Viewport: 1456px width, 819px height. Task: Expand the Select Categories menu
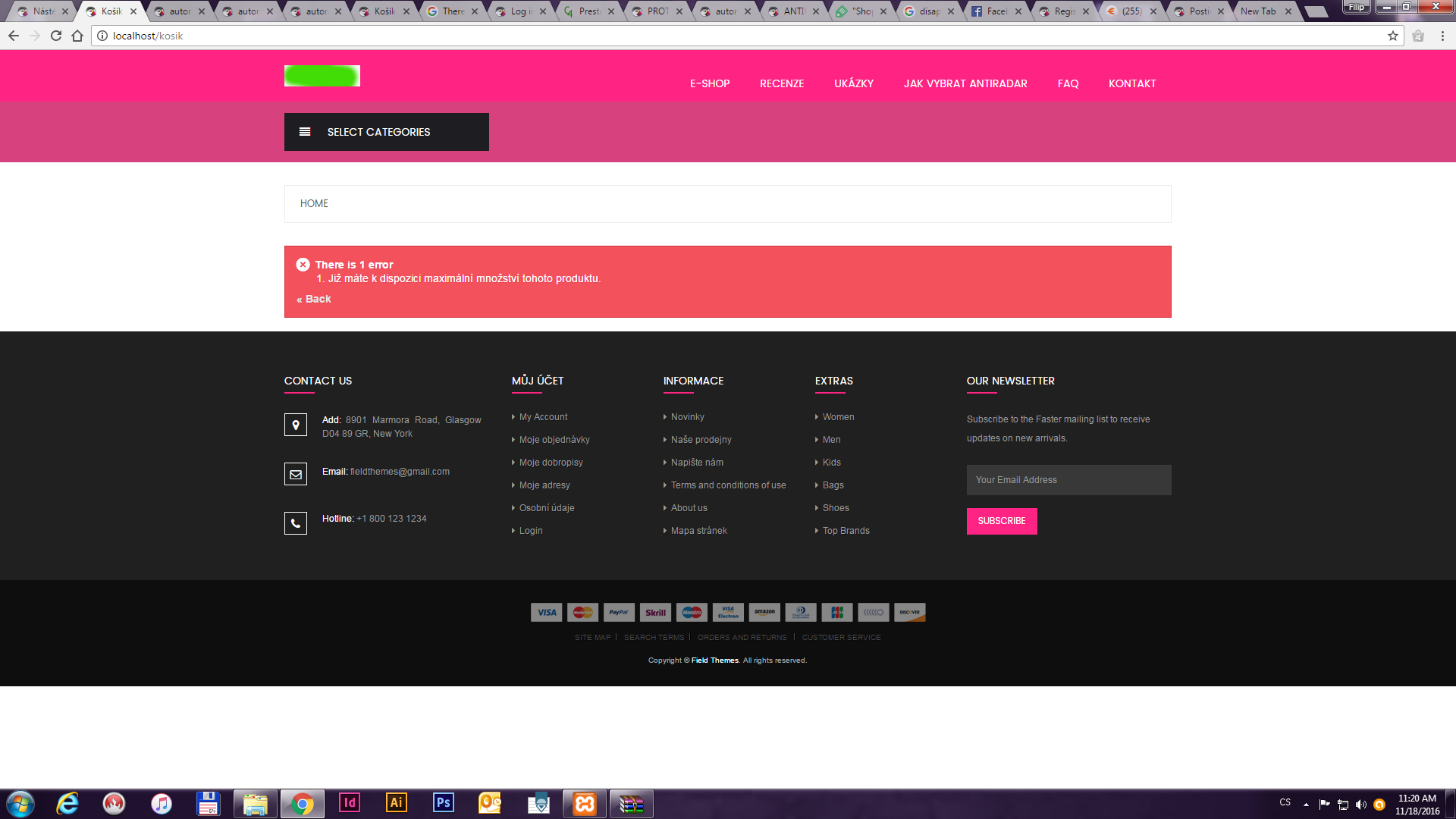coord(386,132)
